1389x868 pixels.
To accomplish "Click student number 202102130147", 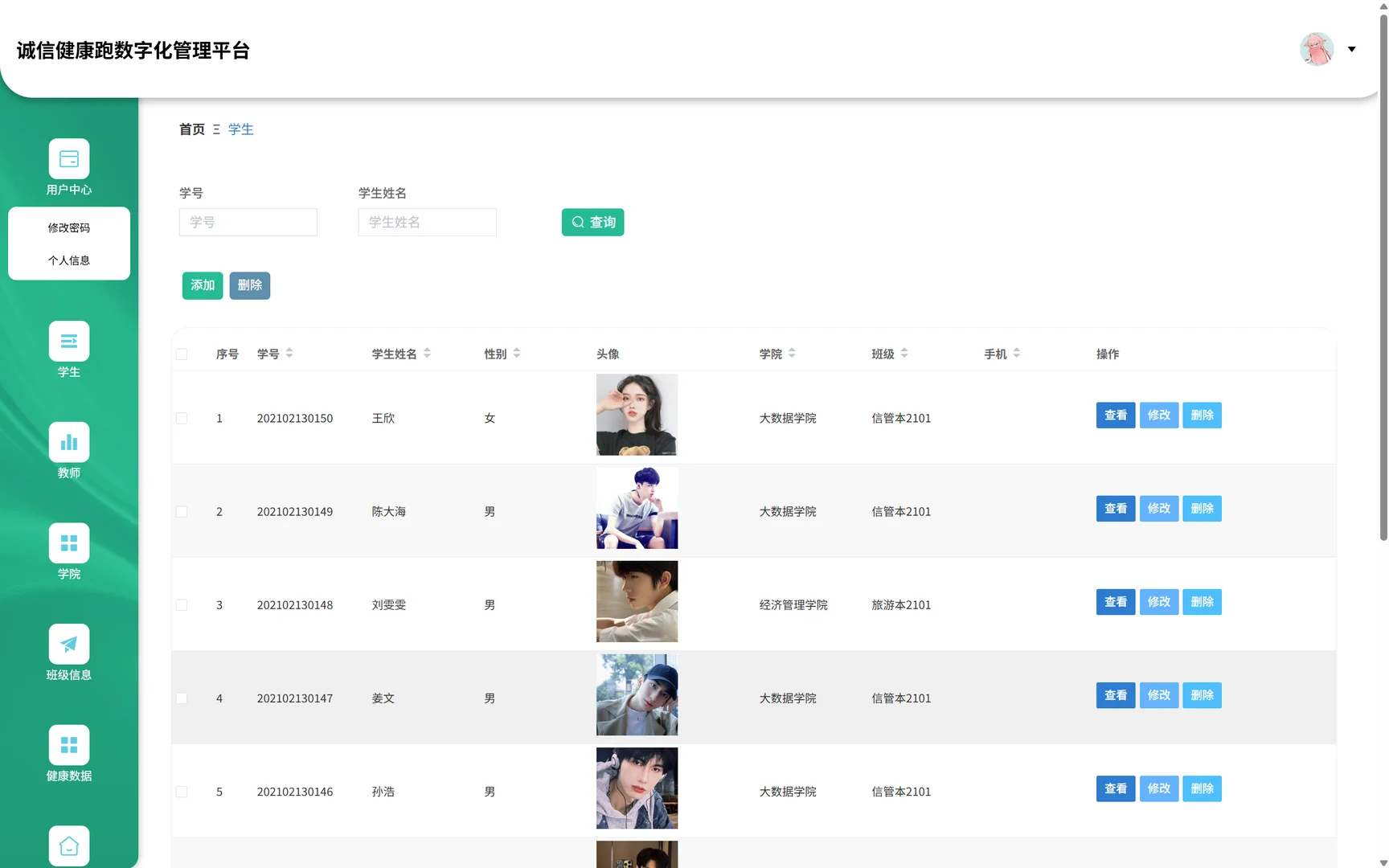I will pyautogui.click(x=295, y=698).
